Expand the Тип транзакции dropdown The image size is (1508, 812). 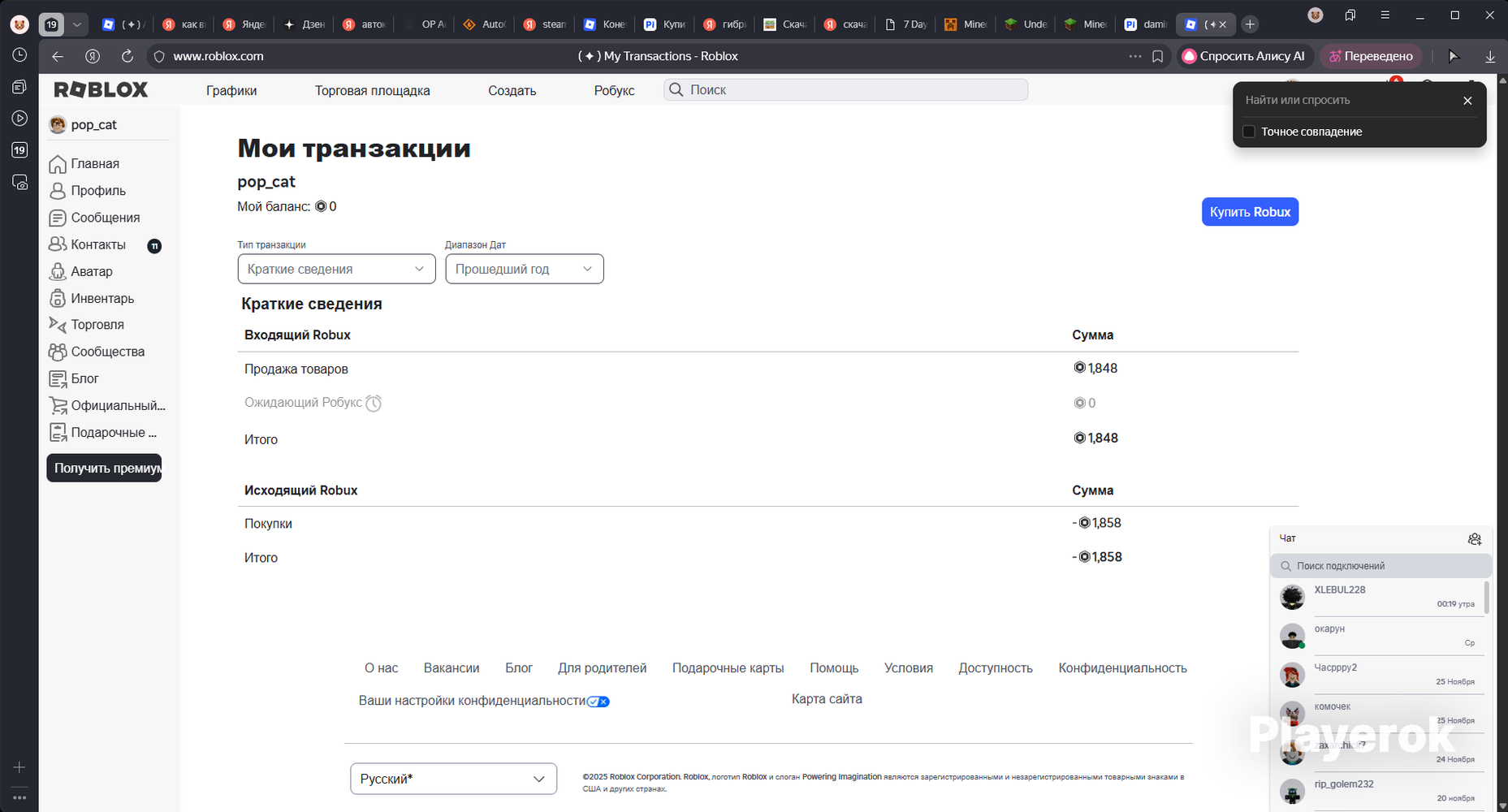pyautogui.click(x=336, y=269)
